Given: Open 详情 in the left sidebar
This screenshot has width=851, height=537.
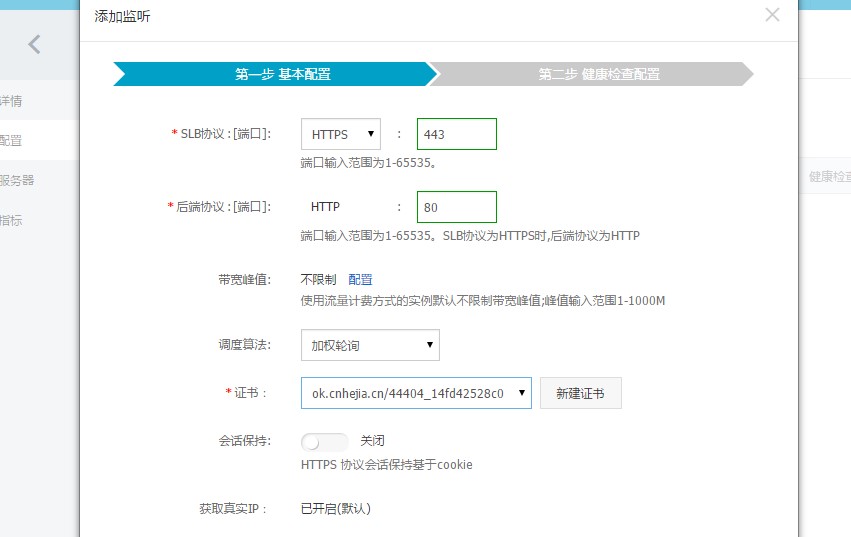Looking at the screenshot, I should click(12, 101).
